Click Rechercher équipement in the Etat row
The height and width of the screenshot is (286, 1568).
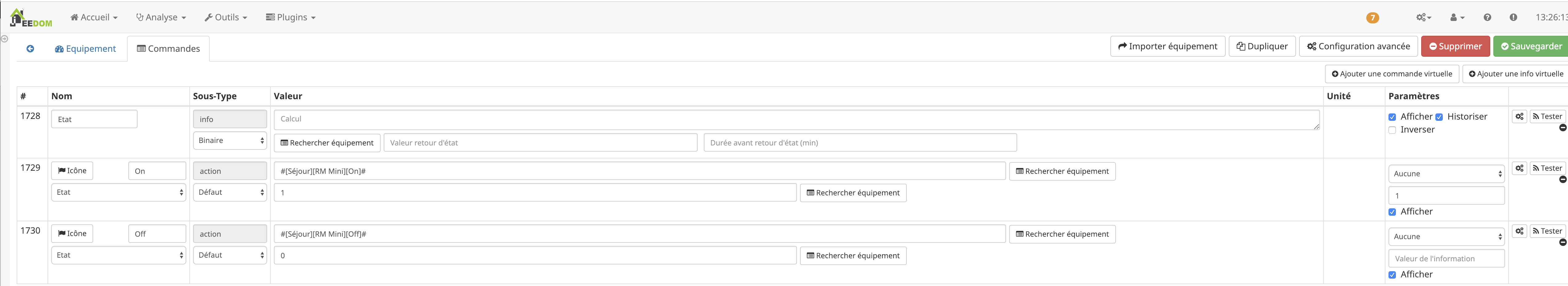coord(327,143)
